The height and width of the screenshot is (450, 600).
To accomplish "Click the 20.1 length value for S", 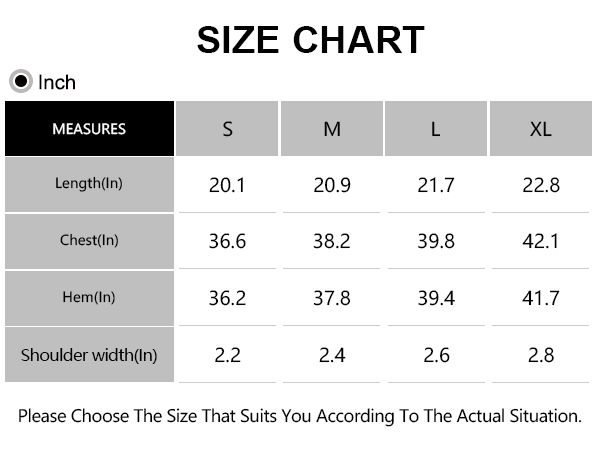I will [x=227, y=185].
